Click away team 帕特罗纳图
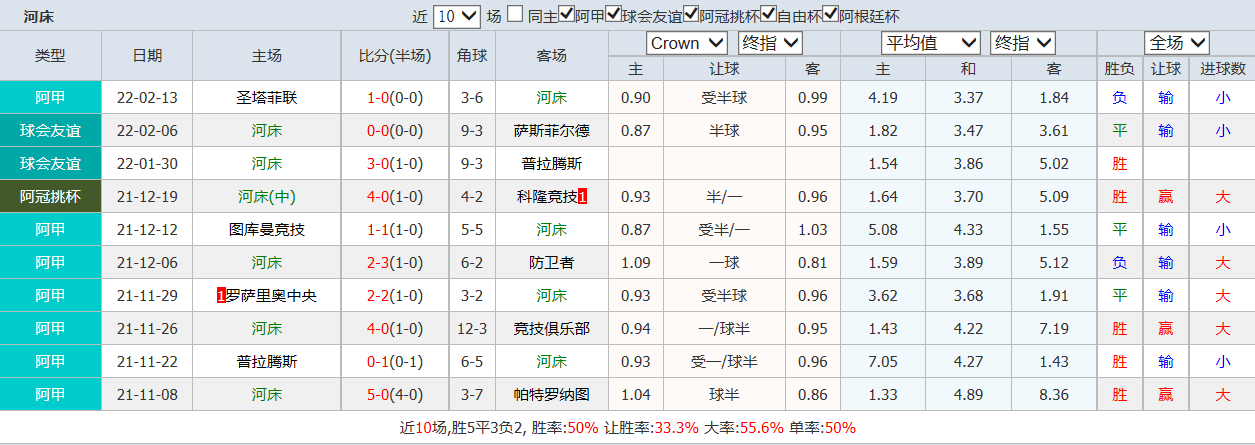 pyautogui.click(x=552, y=395)
